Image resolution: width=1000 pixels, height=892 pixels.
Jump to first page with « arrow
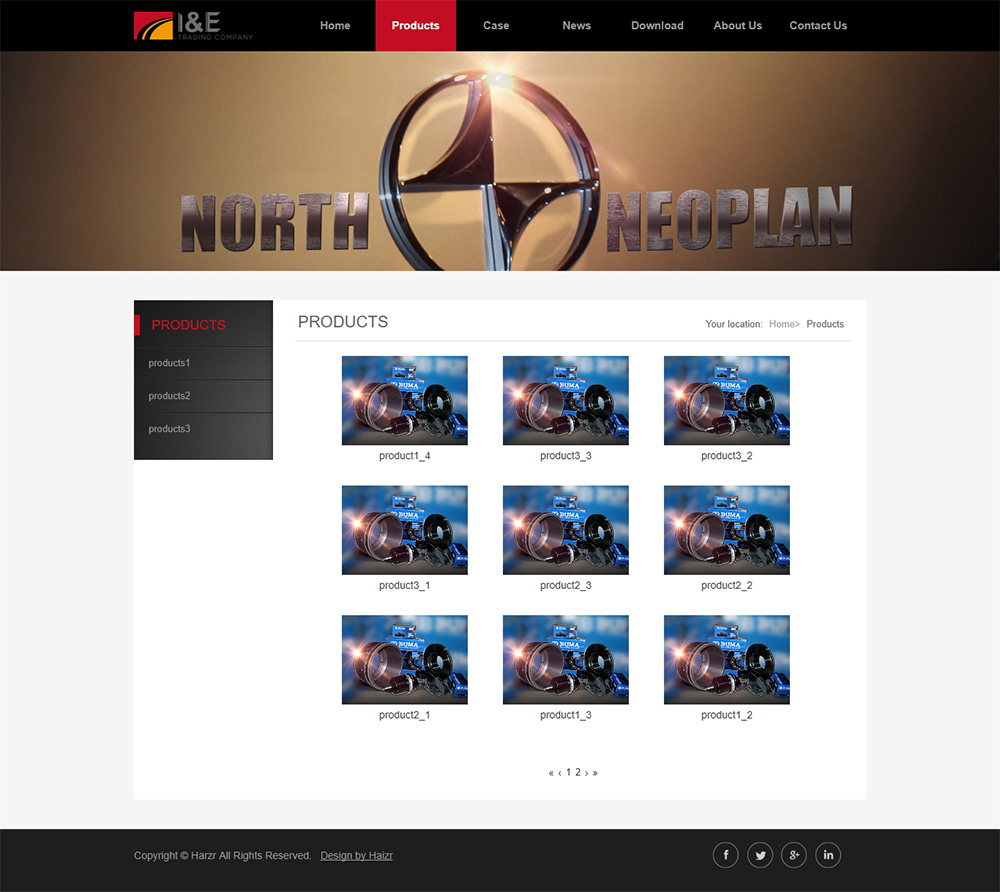[551, 773]
